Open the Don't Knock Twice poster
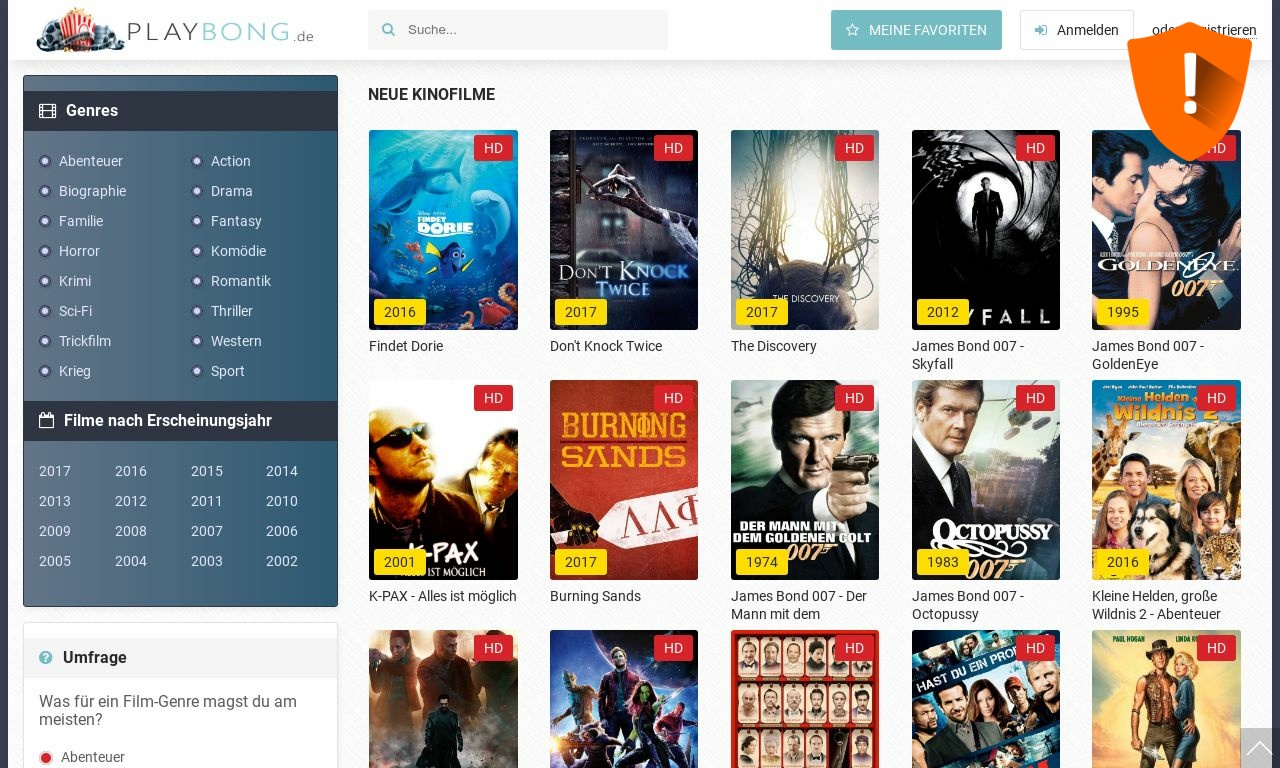This screenshot has height=768, width=1280. pyautogui.click(x=624, y=230)
